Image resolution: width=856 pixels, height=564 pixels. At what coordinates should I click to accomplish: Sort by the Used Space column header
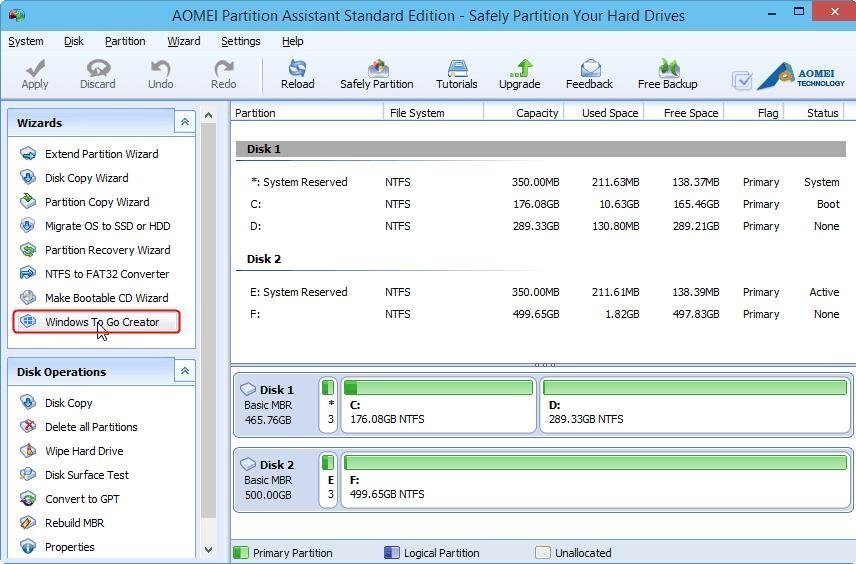pos(604,113)
